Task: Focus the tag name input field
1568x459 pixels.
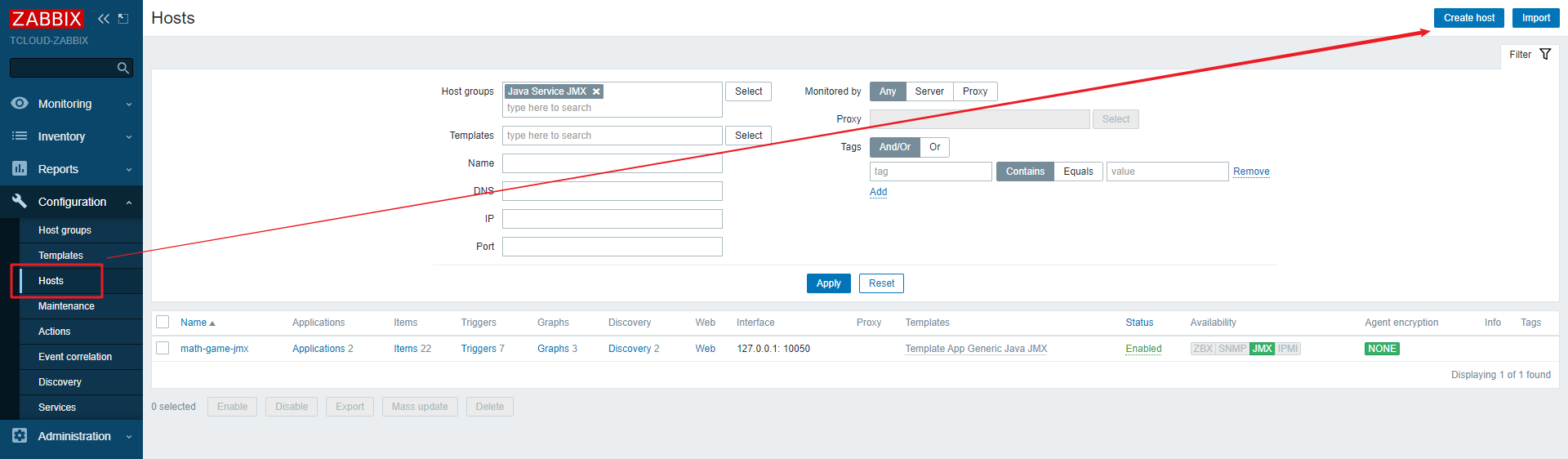Action: 931,172
